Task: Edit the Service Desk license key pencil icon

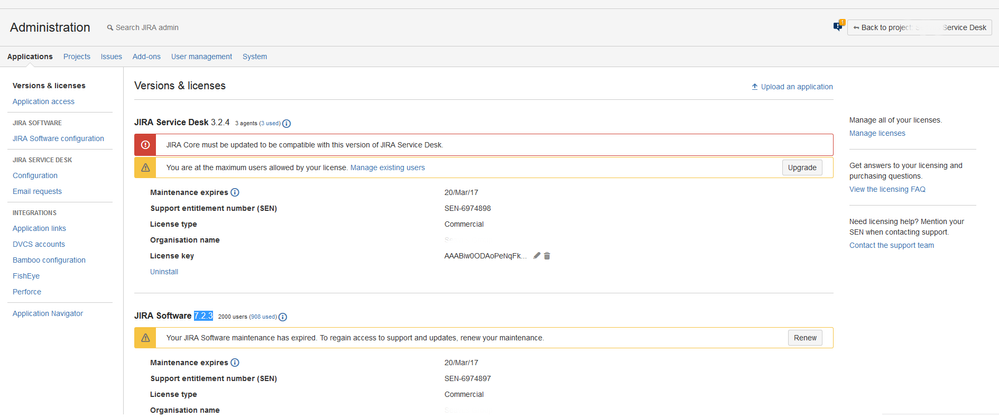Action: pos(536,256)
